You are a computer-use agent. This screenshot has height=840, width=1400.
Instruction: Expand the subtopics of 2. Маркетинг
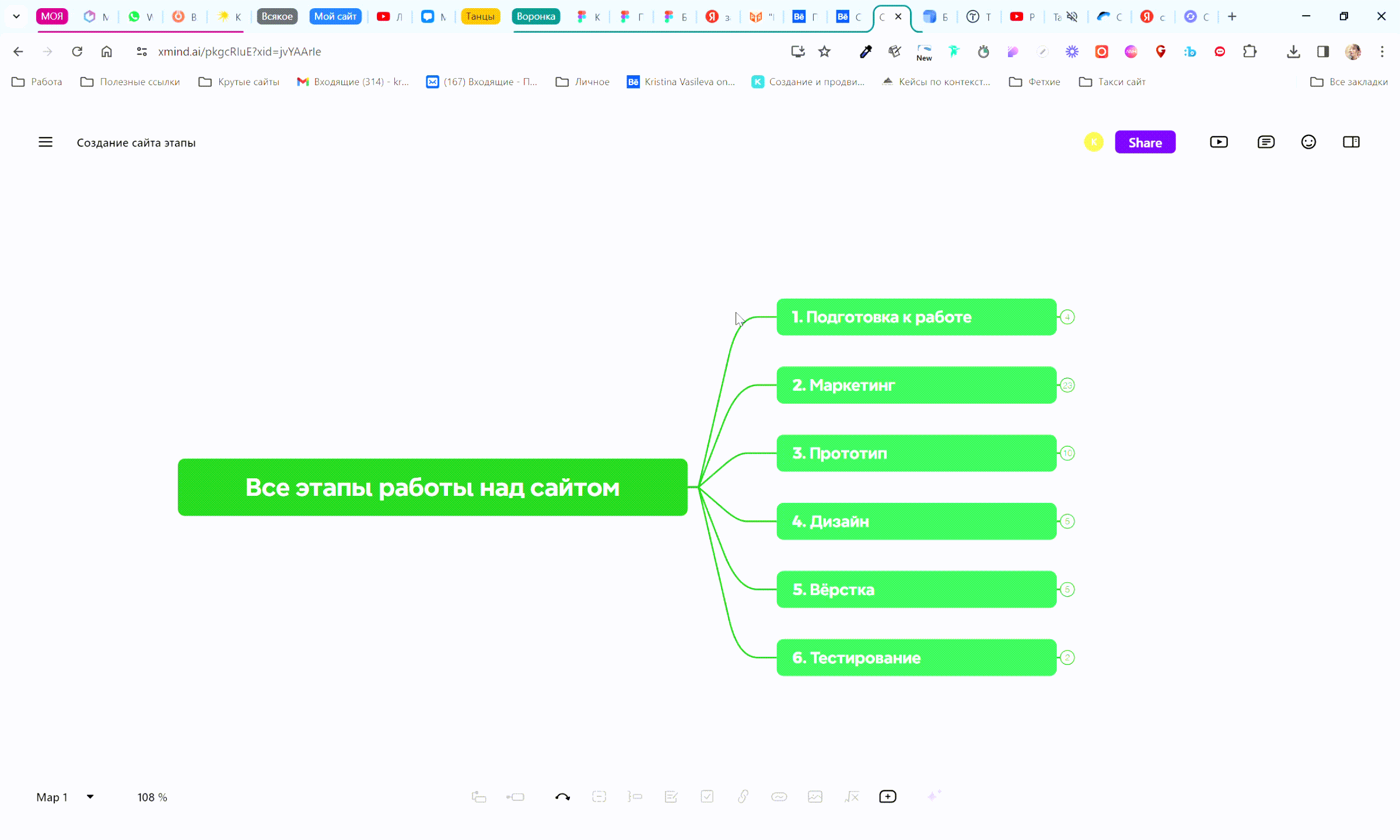(1067, 386)
